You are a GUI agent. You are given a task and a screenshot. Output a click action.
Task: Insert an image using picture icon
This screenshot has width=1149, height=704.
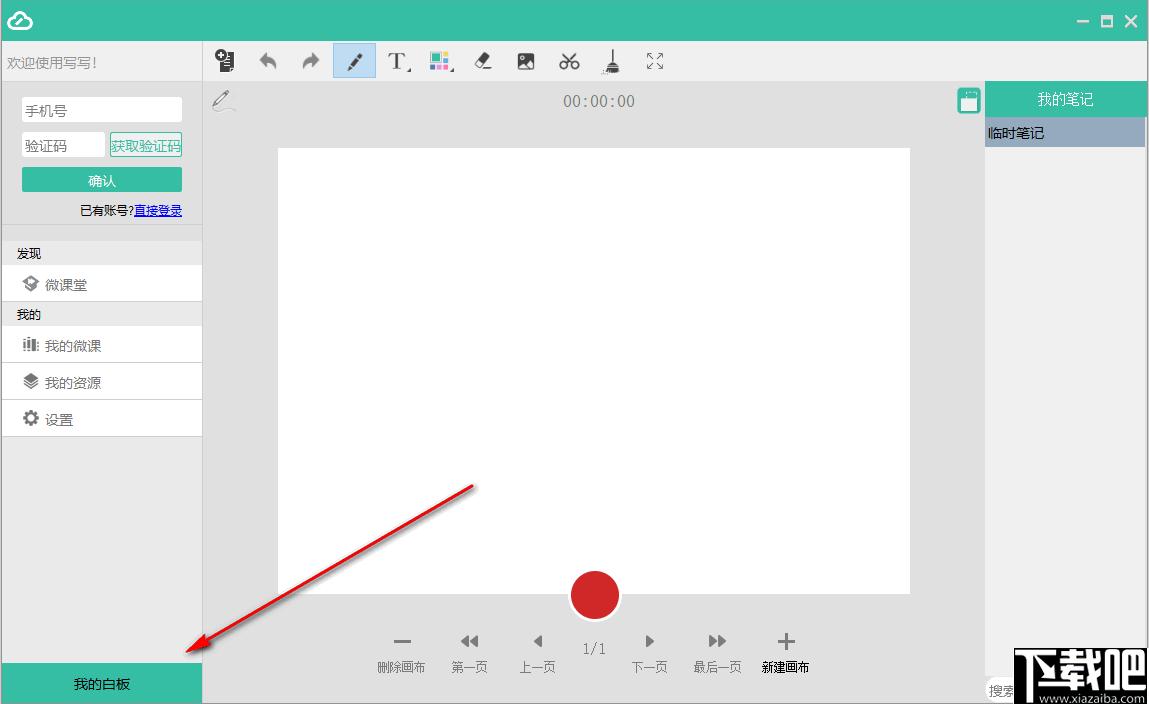pos(526,61)
